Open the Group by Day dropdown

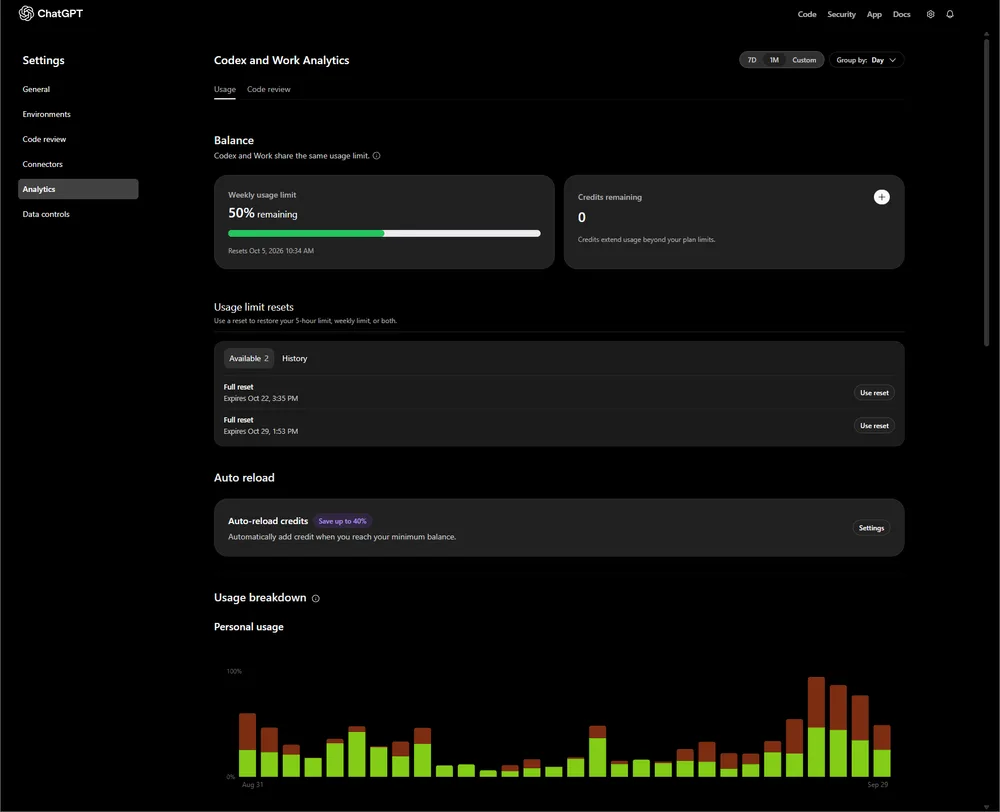pyautogui.click(x=866, y=60)
